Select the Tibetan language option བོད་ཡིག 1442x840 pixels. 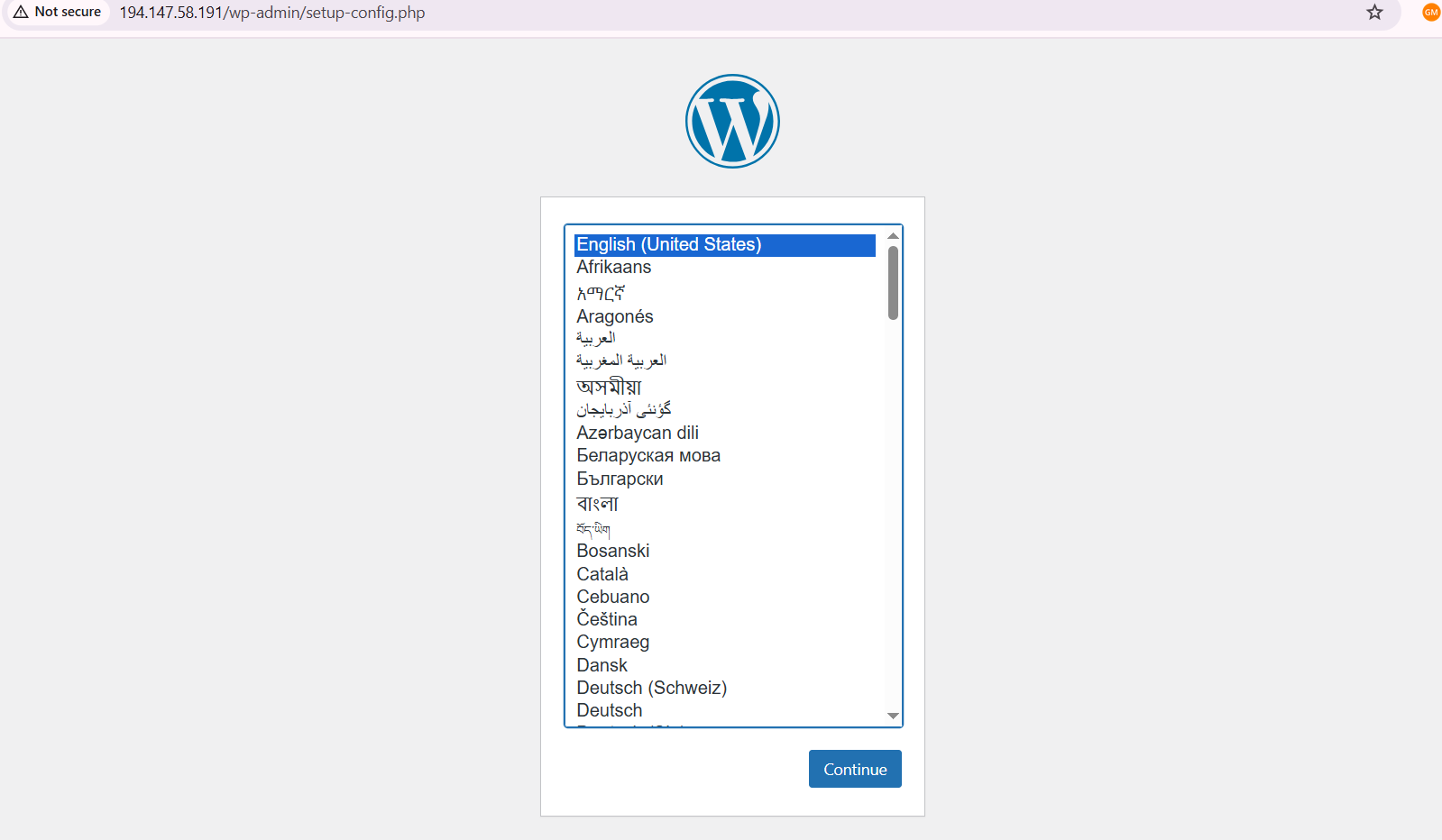[725, 528]
